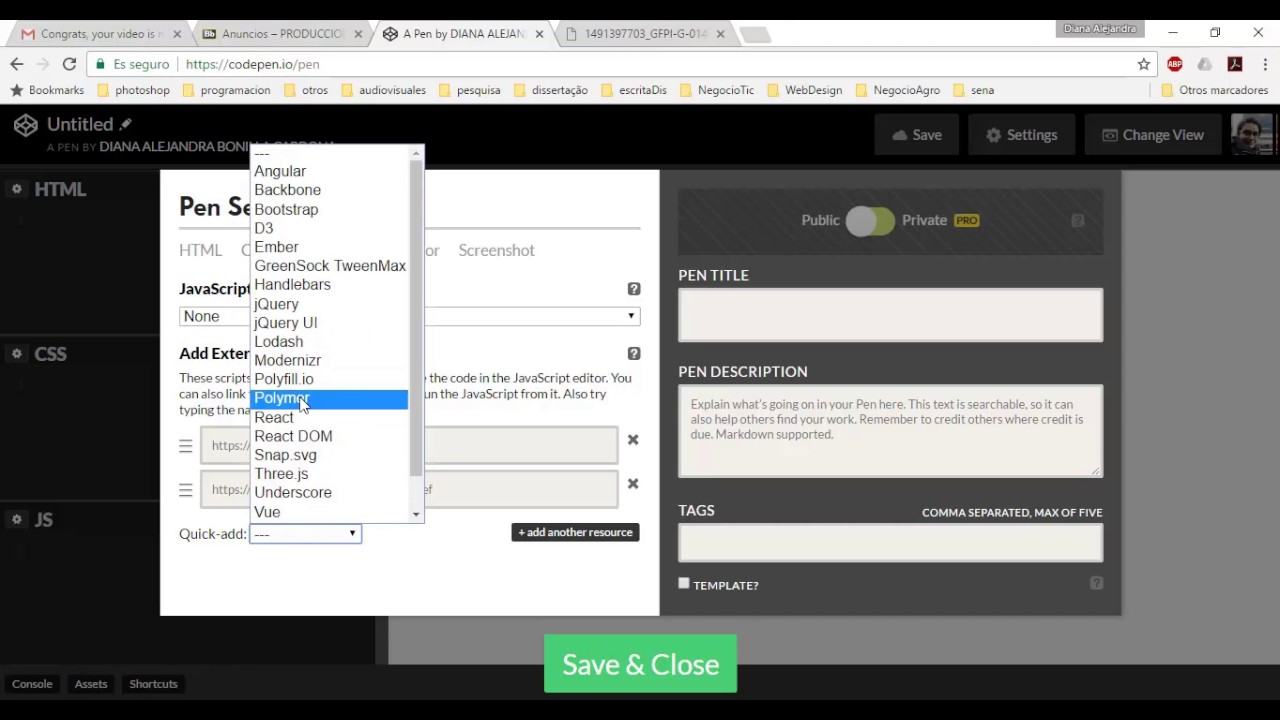Viewport: 1280px width, 720px height.
Task: Open JavaScript preprocessor dropdown showing None
Action: point(409,316)
